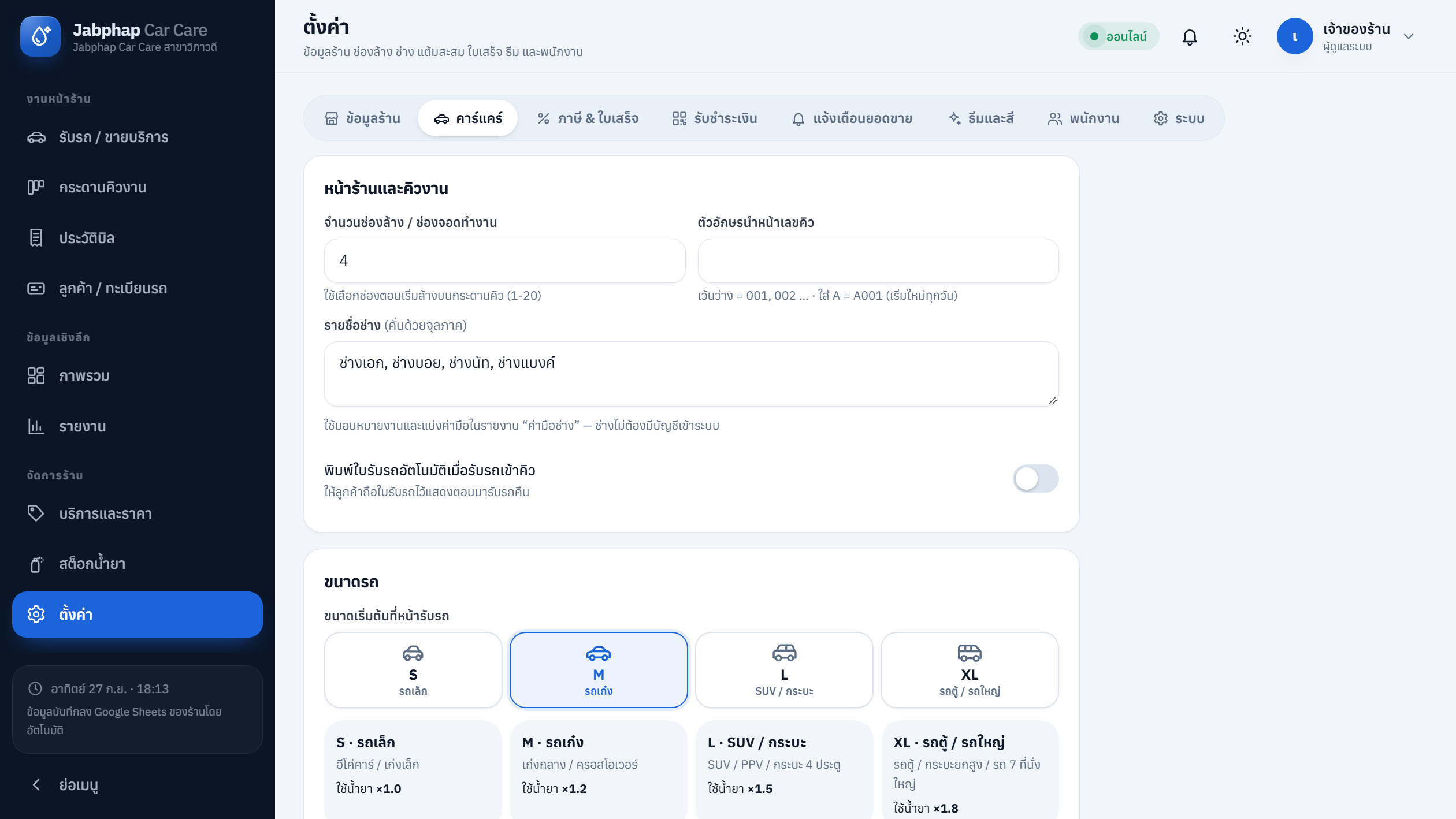
Task: Open กระดานคิวงาน board icon
Action: pos(36,187)
